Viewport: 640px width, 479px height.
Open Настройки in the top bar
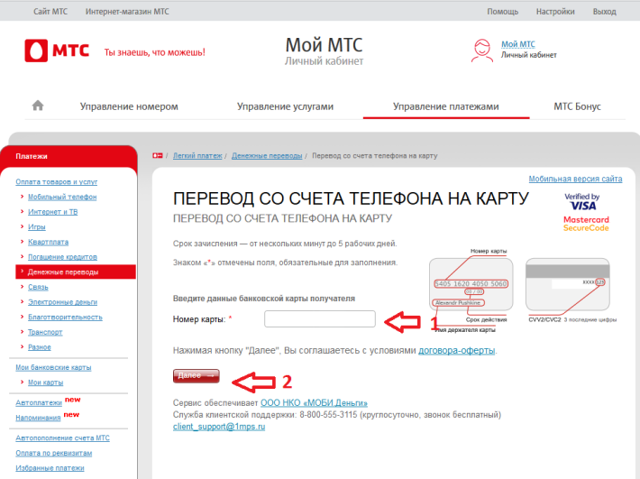[x=555, y=11]
